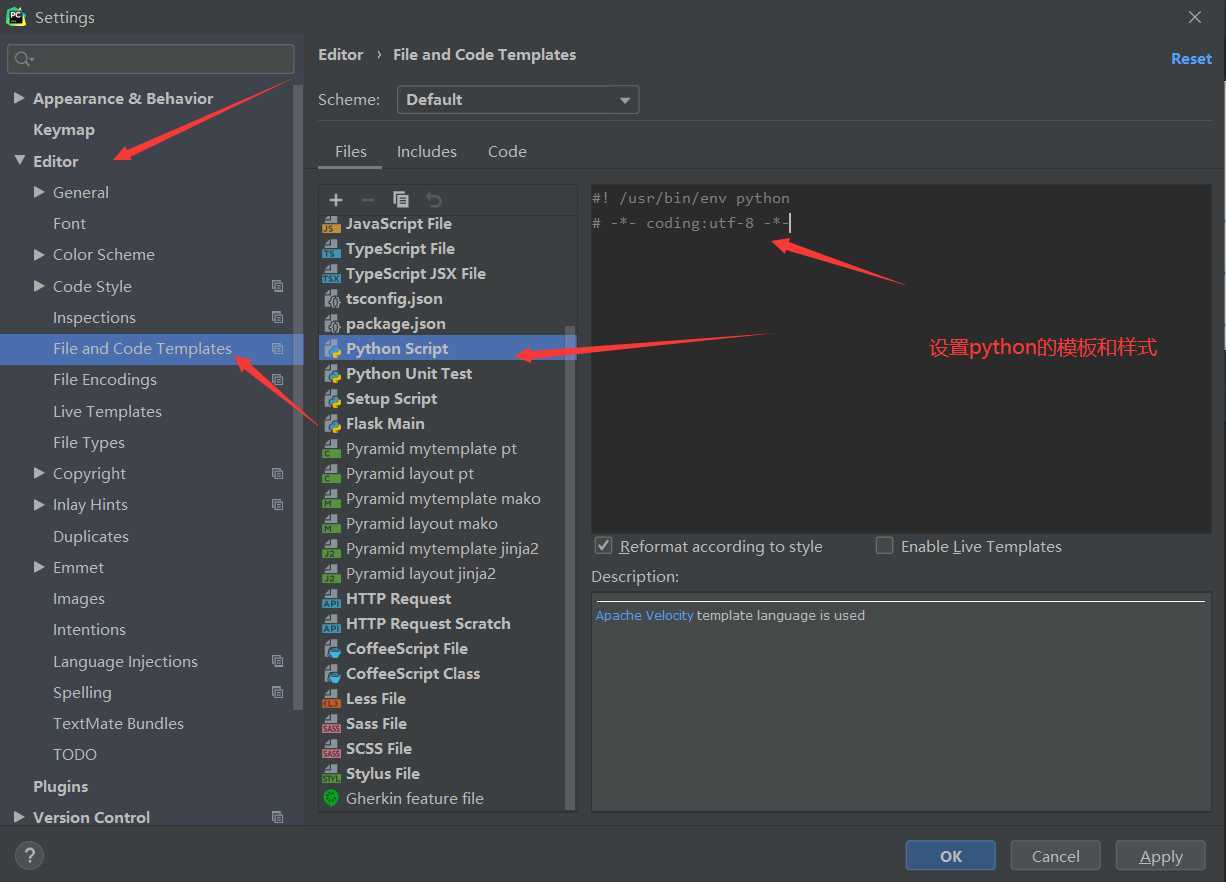This screenshot has height=882, width=1226.
Task: Select the Gherkin feature file icon
Action: pyautogui.click(x=331, y=798)
